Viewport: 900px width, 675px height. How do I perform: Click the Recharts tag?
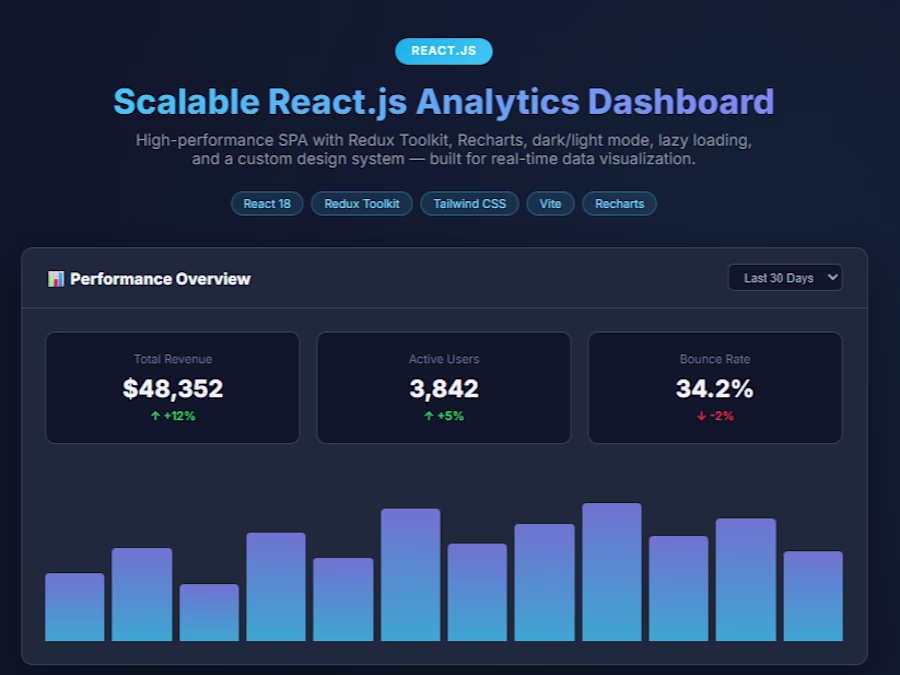pyautogui.click(x=619, y=204)
